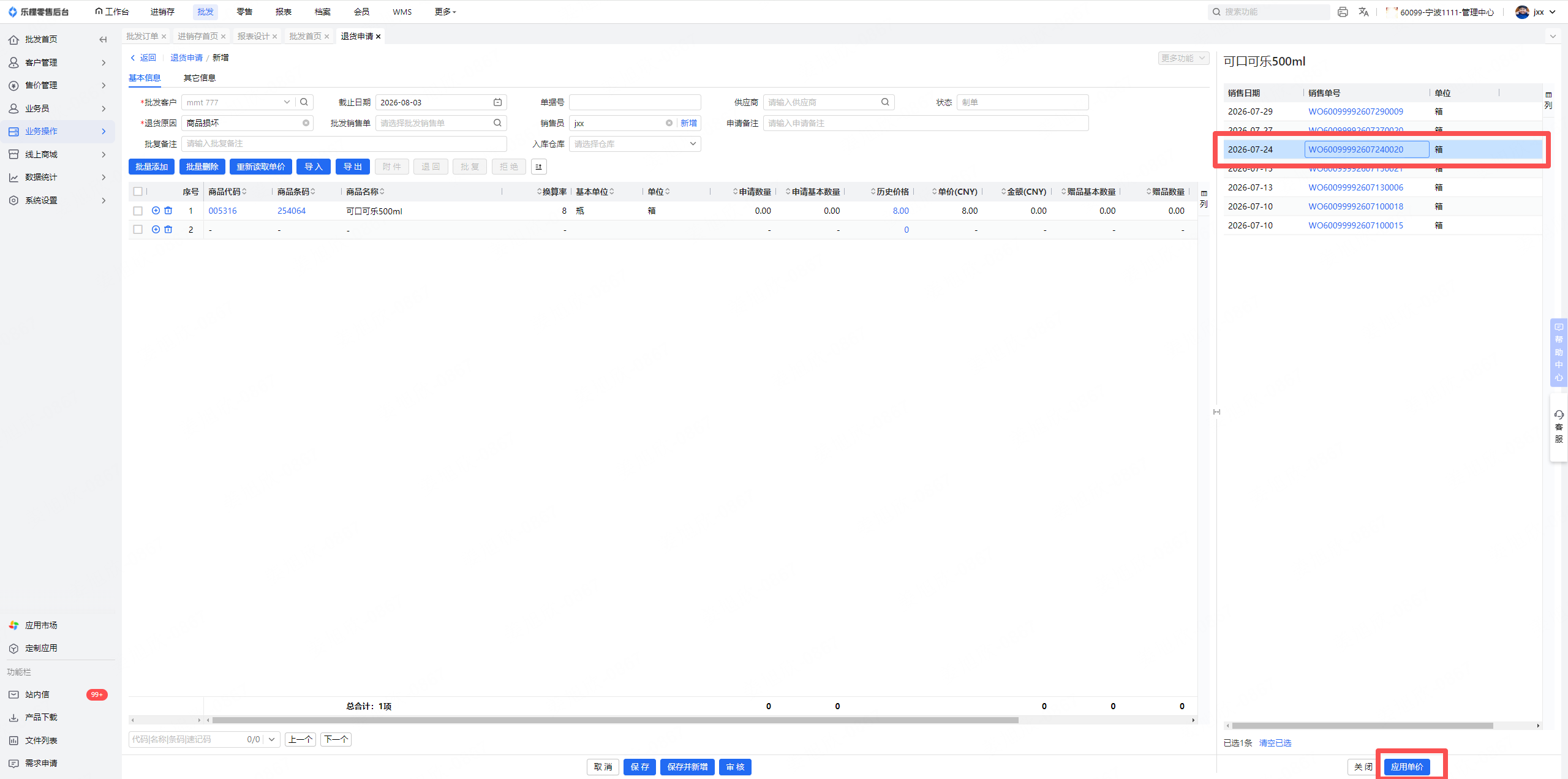Image resolution: width=1568 pixels, height=779 pixels.
Task: Look up supplier with search icon
Action: pyautogui.click(x=885, y=102)
